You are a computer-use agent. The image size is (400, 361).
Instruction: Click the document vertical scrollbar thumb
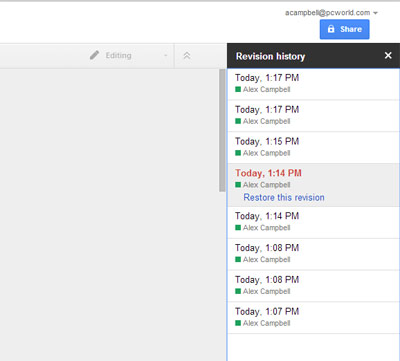click(x=222, y=130)
